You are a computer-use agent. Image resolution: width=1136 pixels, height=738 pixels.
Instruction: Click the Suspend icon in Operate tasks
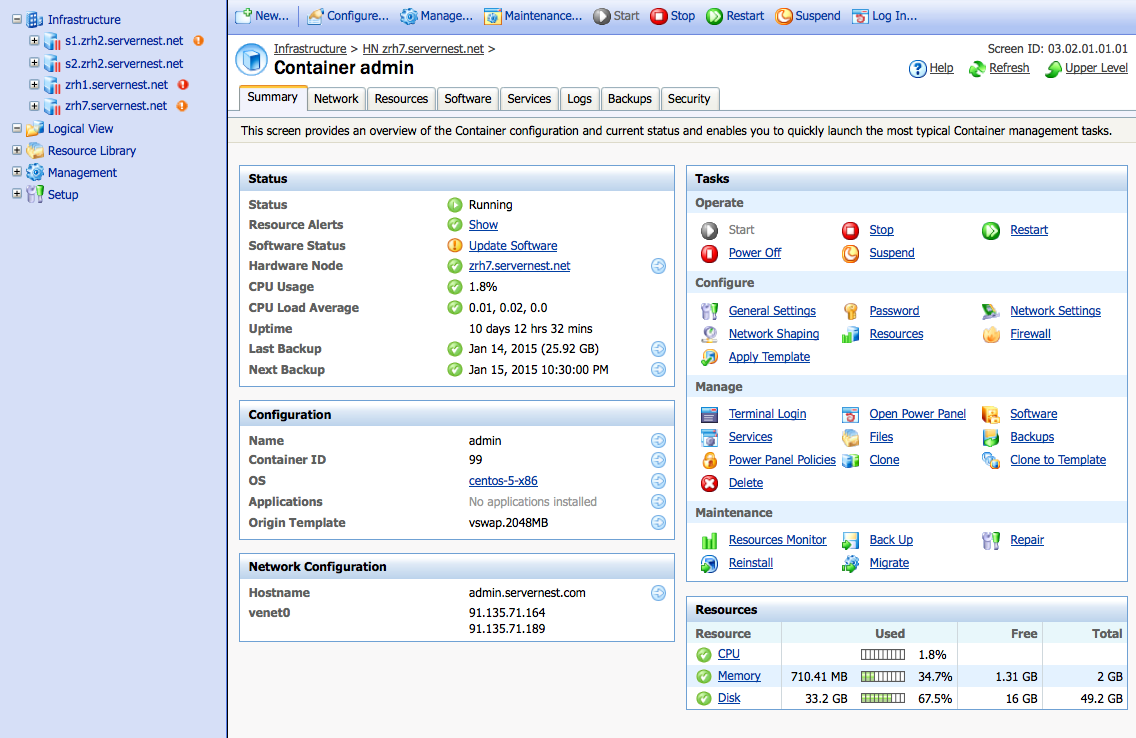[850, 253]
